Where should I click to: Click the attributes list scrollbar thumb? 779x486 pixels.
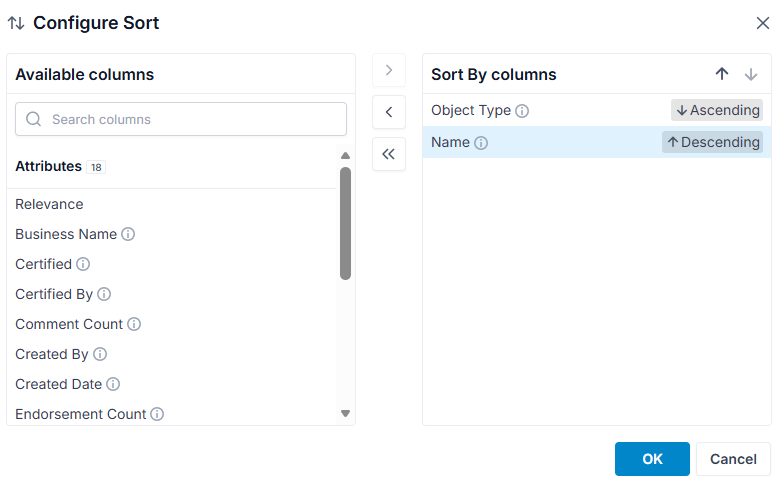tap(346, 224)
